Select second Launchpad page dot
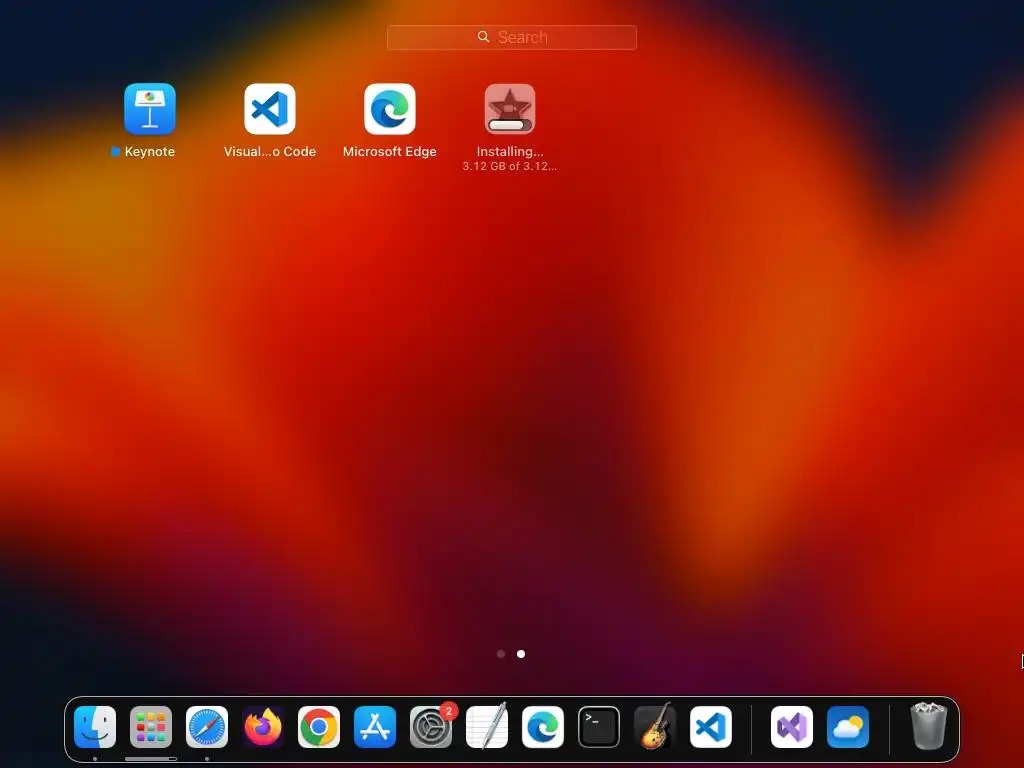 [x=521, y=654]
